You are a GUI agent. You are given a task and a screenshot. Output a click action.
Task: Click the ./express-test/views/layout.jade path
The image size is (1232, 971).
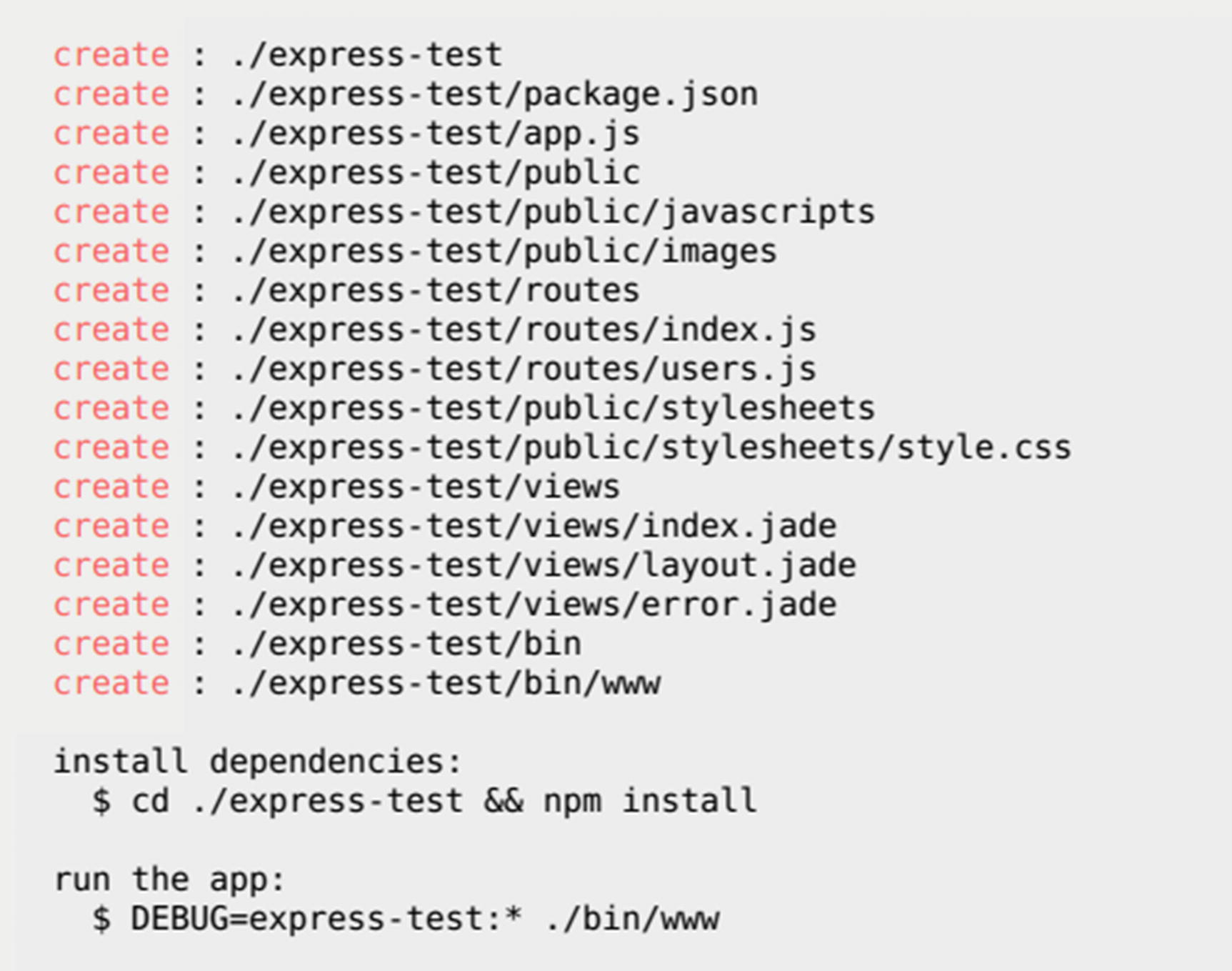point(544,567)
